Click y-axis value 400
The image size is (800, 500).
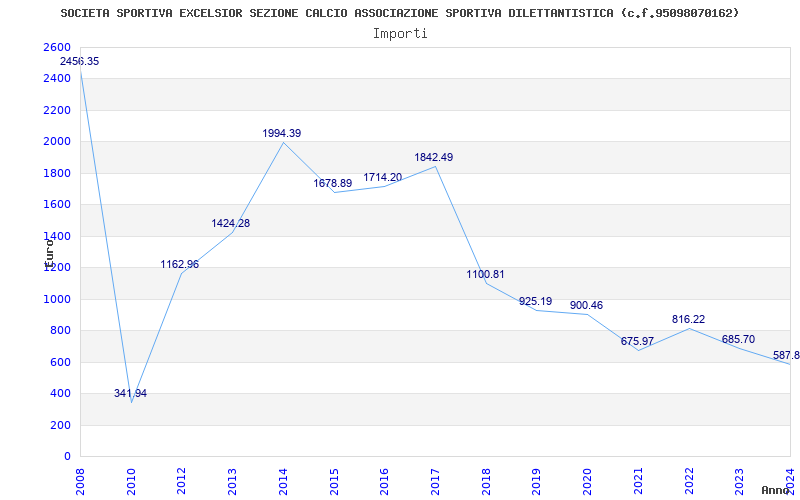click(x=61, y=394)
